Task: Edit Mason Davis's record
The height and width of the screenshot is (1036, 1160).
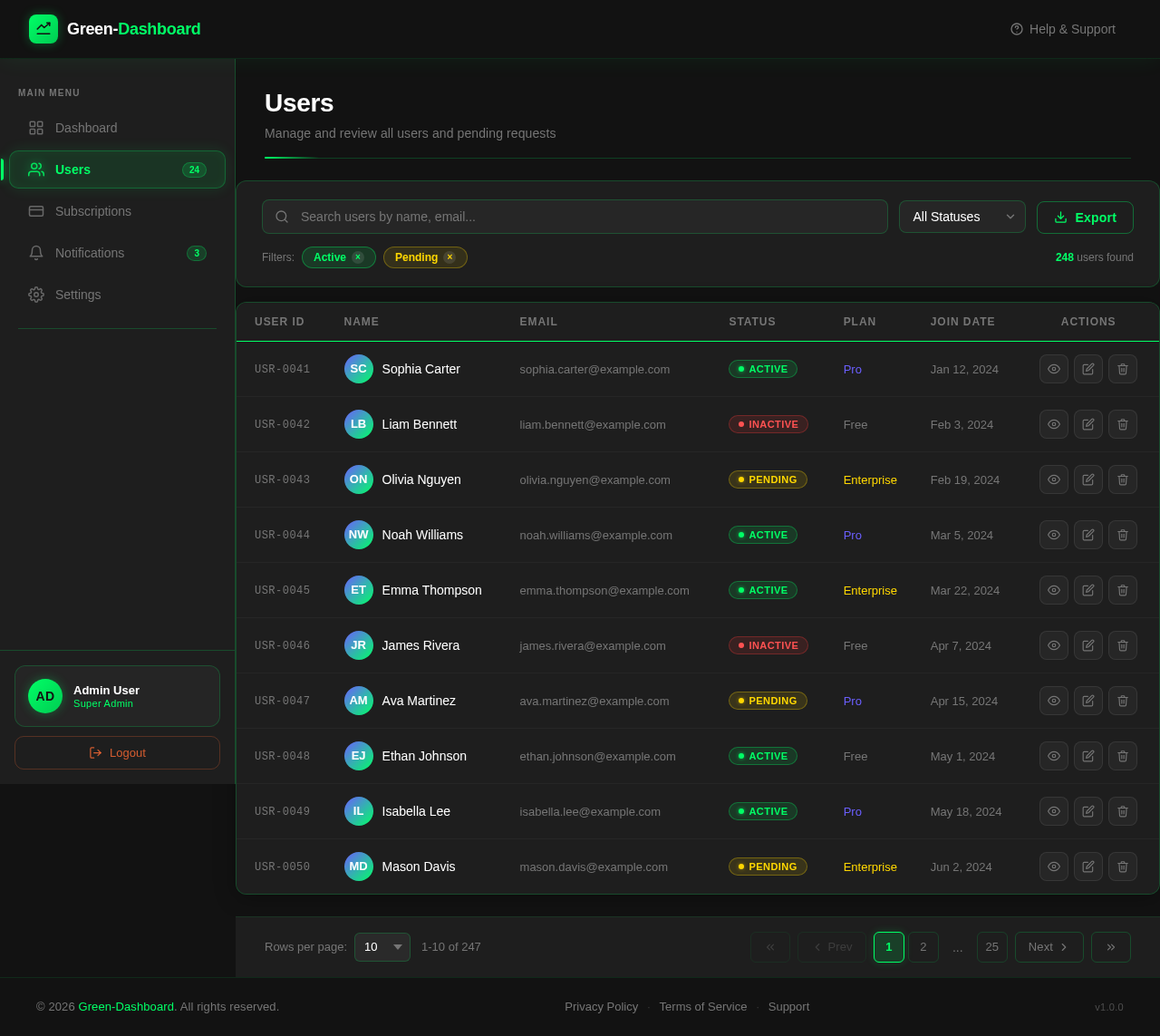Action: tap(1088, 867)
